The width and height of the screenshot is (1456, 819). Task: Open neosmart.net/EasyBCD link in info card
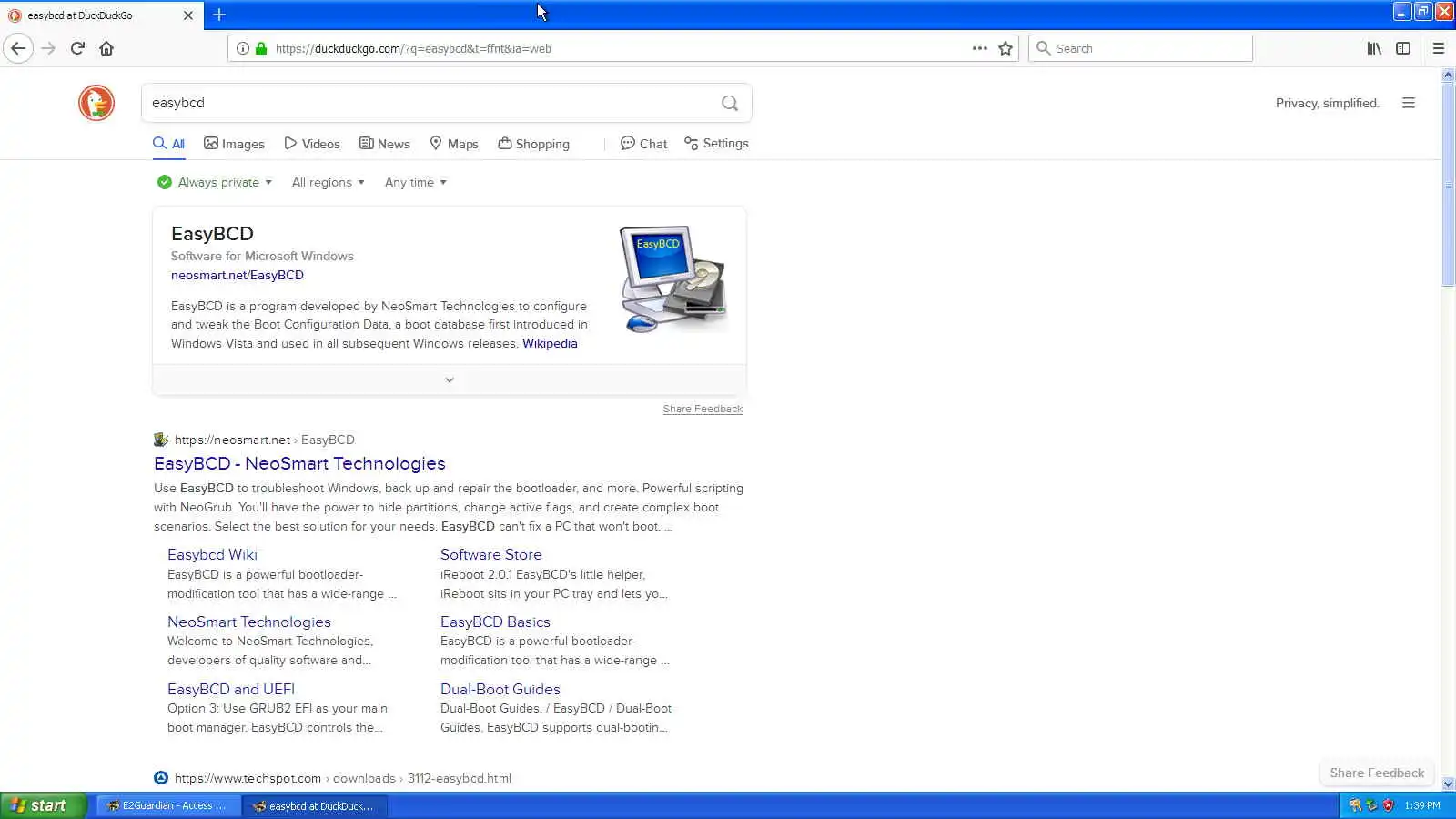click(x=238, y=275)
